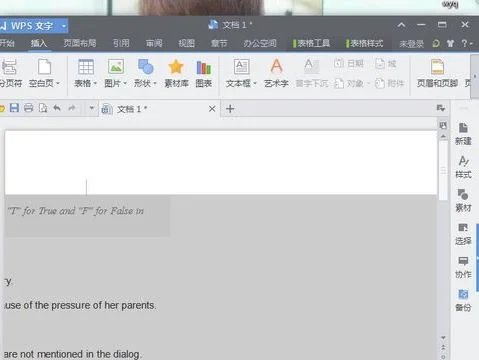The width and height of the screenshot is (479, 360).
Task: Open 备份 backup in right sidebar
Action: click(x=463, y=301)
